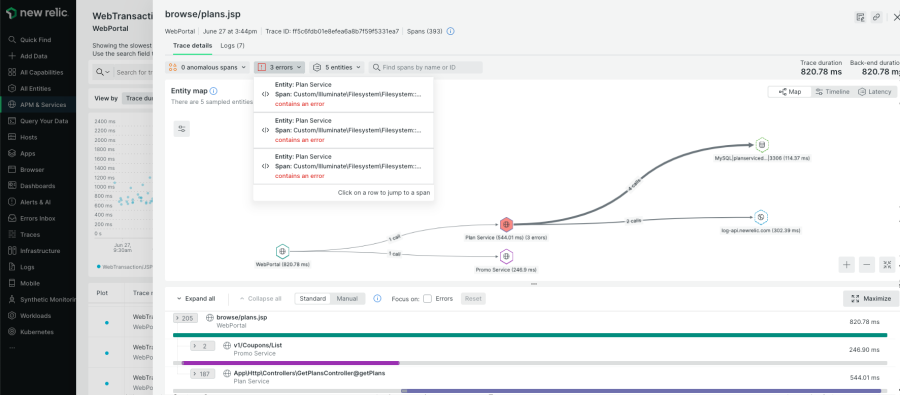
Task: Switch entity view to Latency
Action: tap(875, 92)
